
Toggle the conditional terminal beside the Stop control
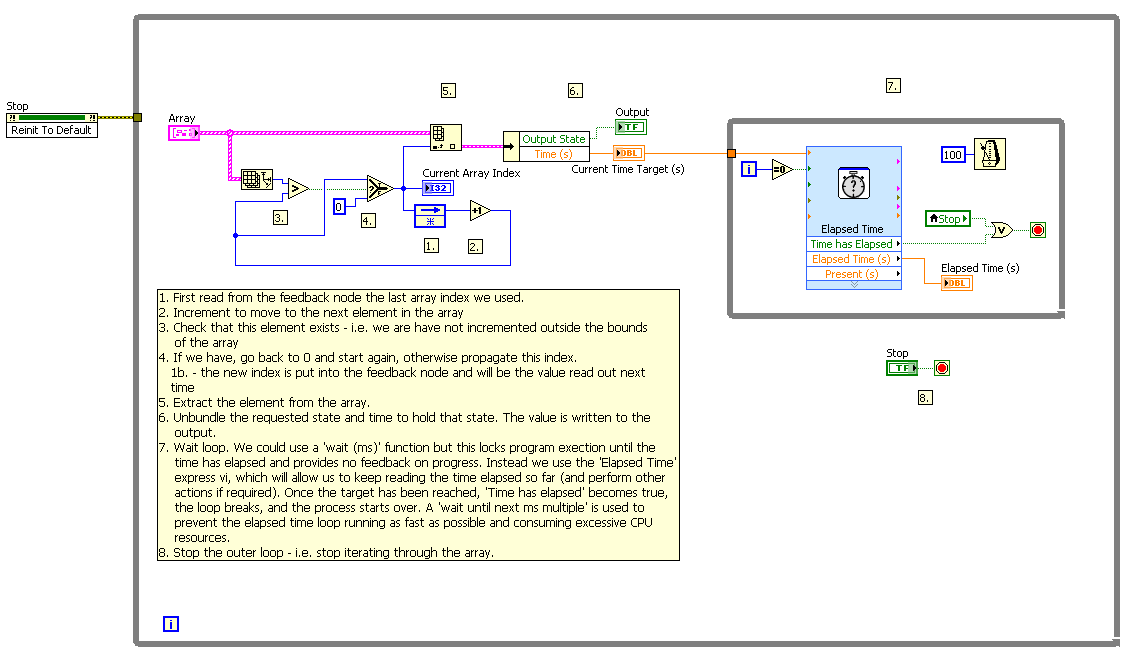tap(940, 367)
